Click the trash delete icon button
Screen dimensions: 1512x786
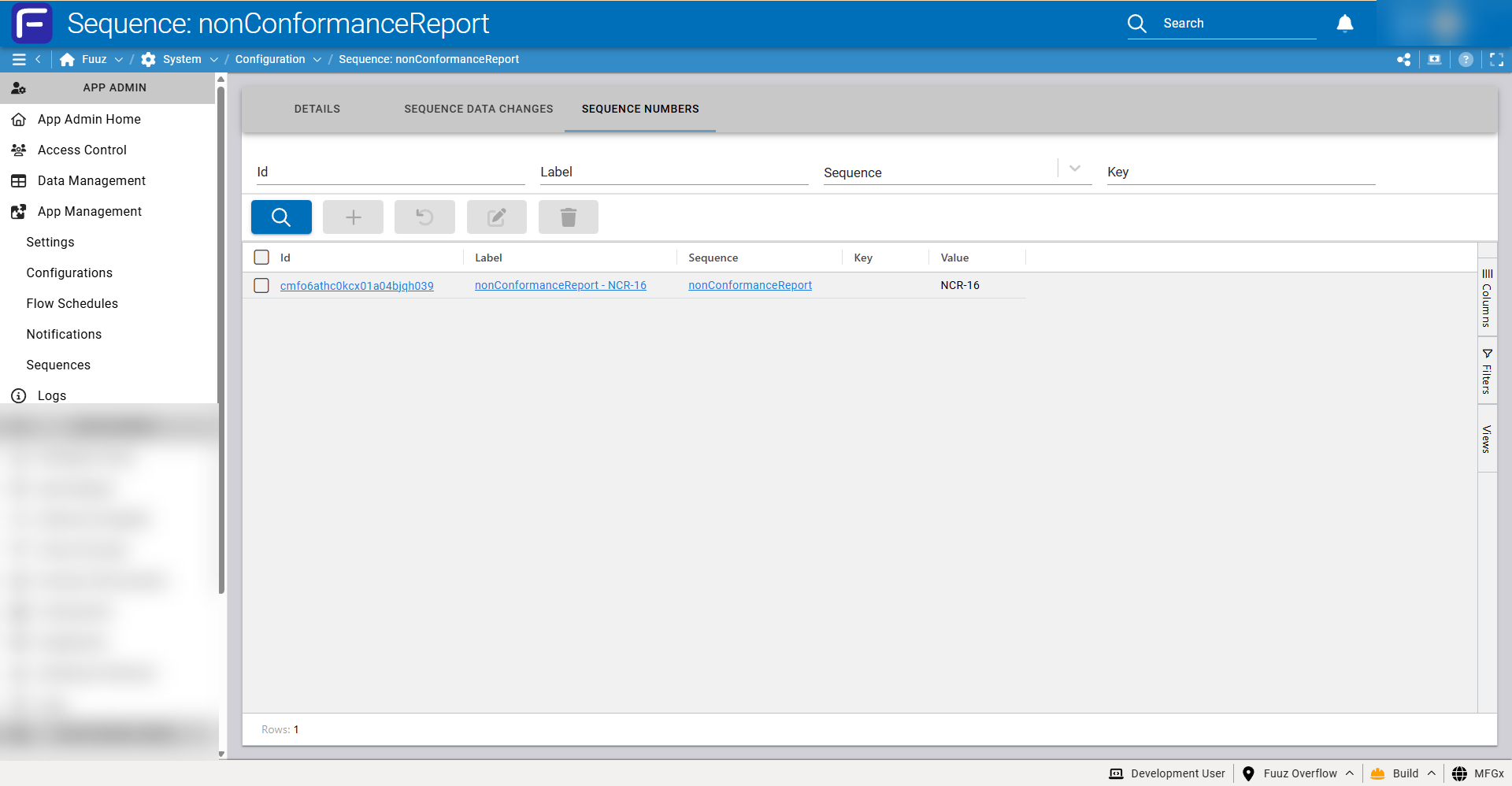(569, 217)
